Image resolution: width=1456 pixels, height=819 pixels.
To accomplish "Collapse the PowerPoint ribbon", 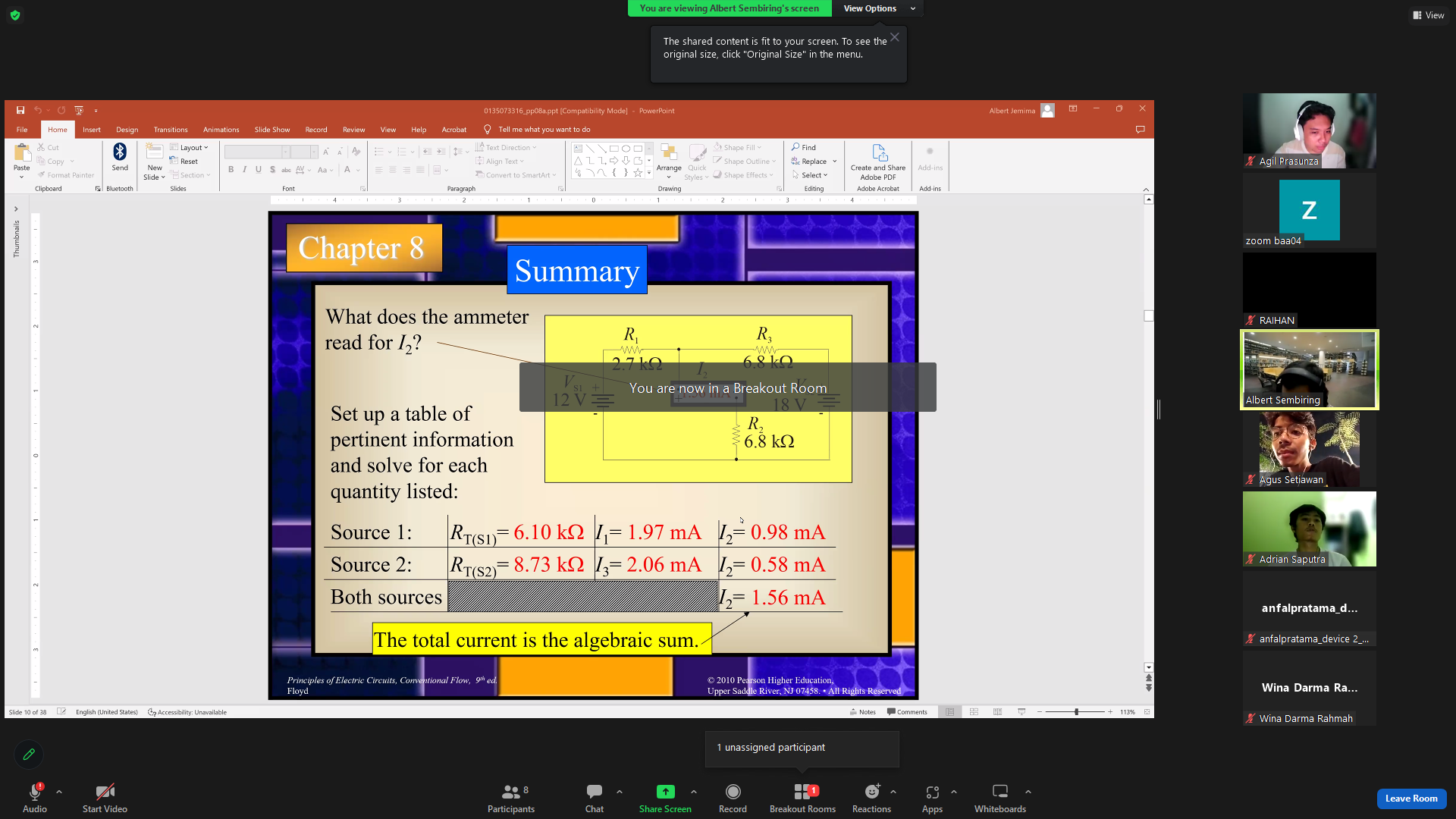I will (1146, 189).
